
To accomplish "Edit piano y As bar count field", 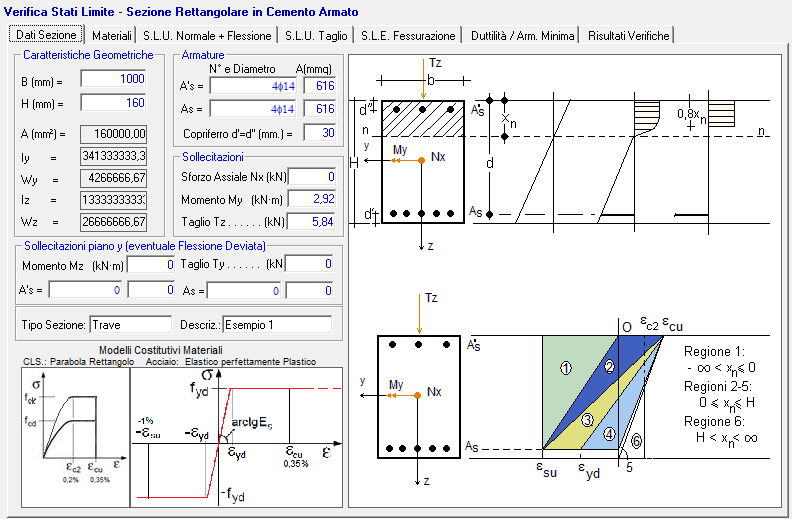I will [x=243, y=291].
